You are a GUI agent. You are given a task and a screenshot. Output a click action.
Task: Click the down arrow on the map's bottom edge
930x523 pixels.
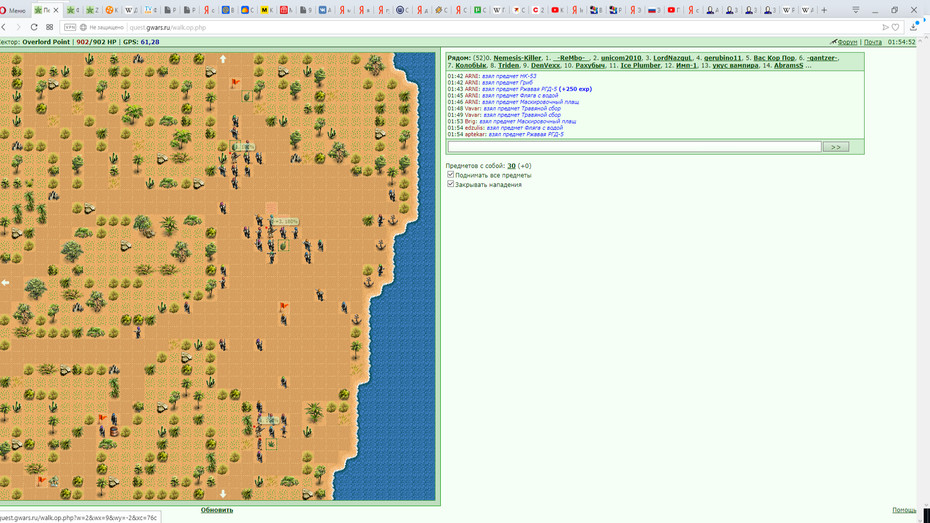(x=223, y=493)
